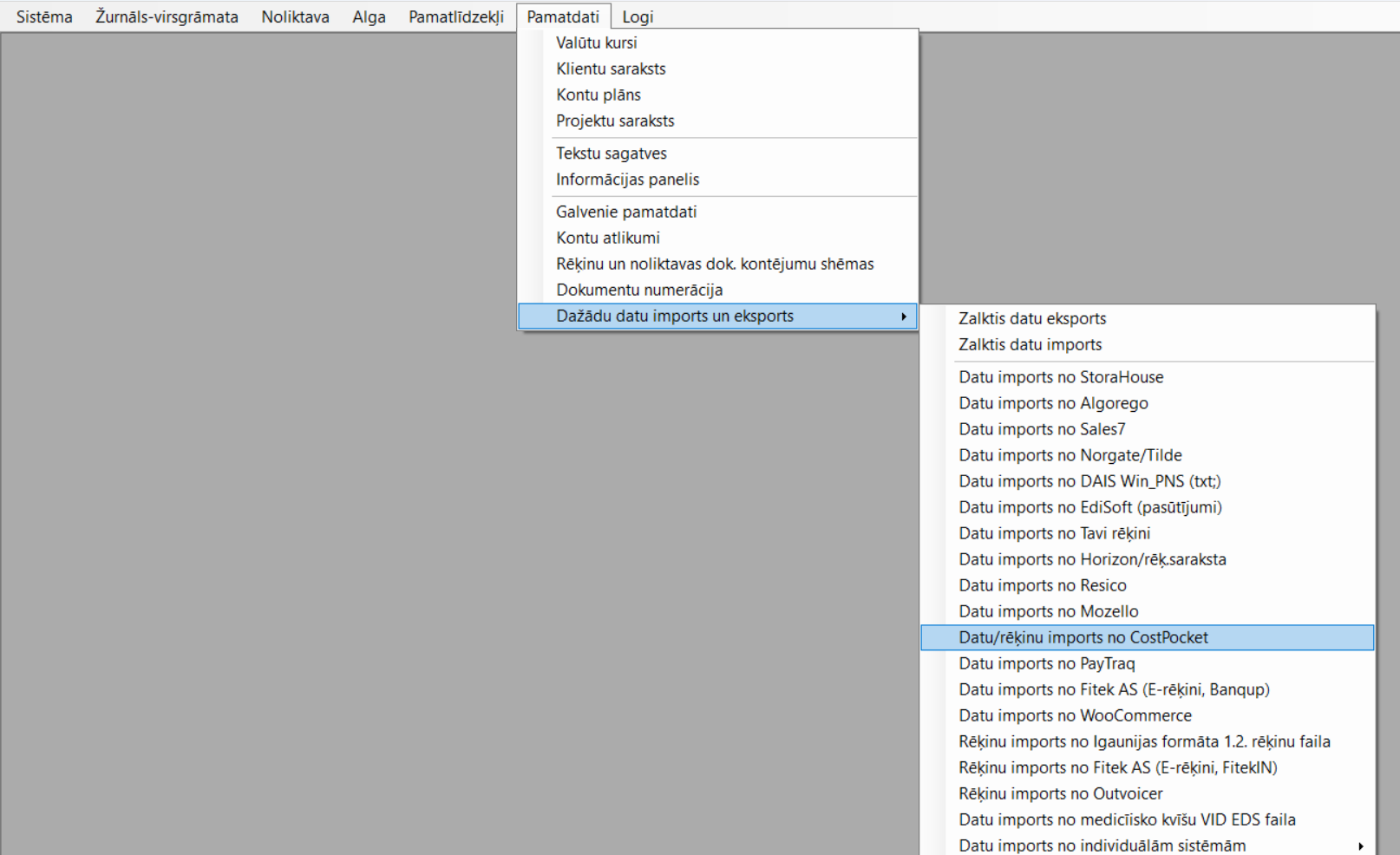Choose Projektu saraksts
Viewport: 1400px width, 855px height.
[x=717, y=121]
